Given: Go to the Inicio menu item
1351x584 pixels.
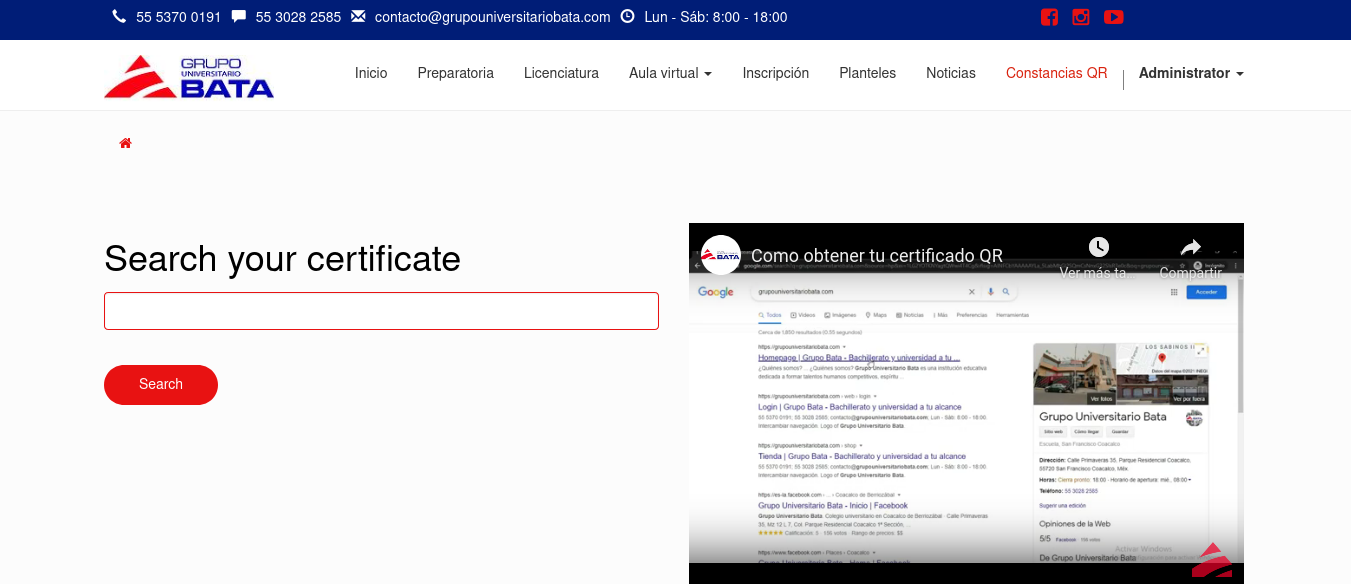Looking at the screenshot, I should 371,73.
